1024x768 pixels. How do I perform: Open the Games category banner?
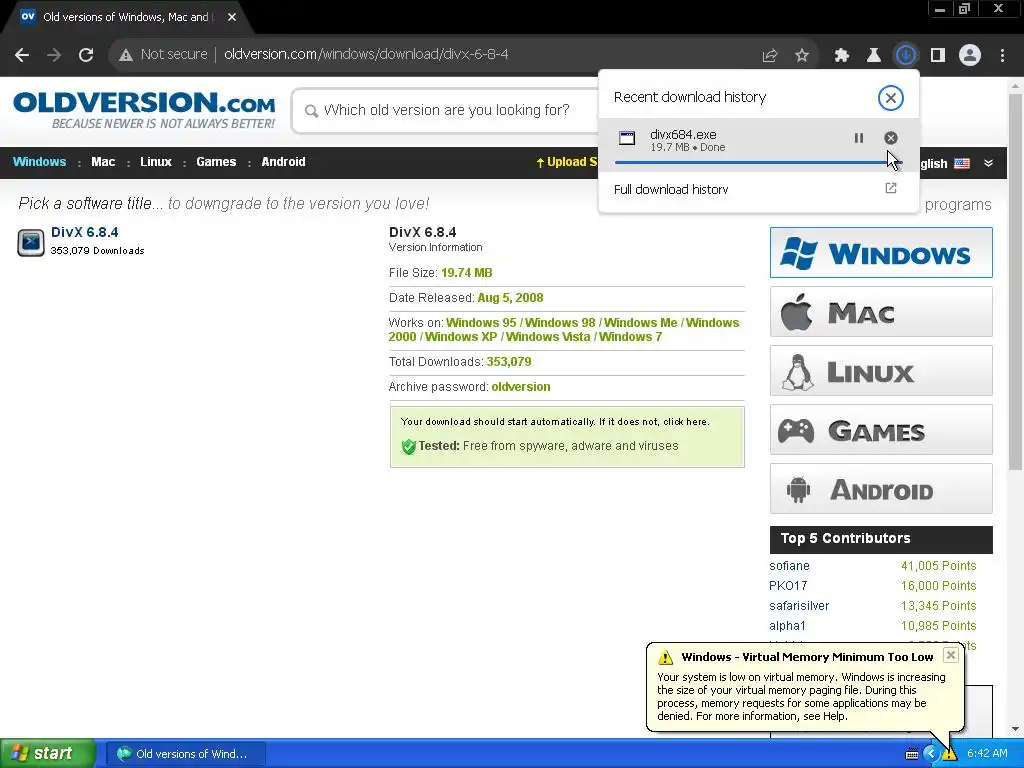click(881, 430)
